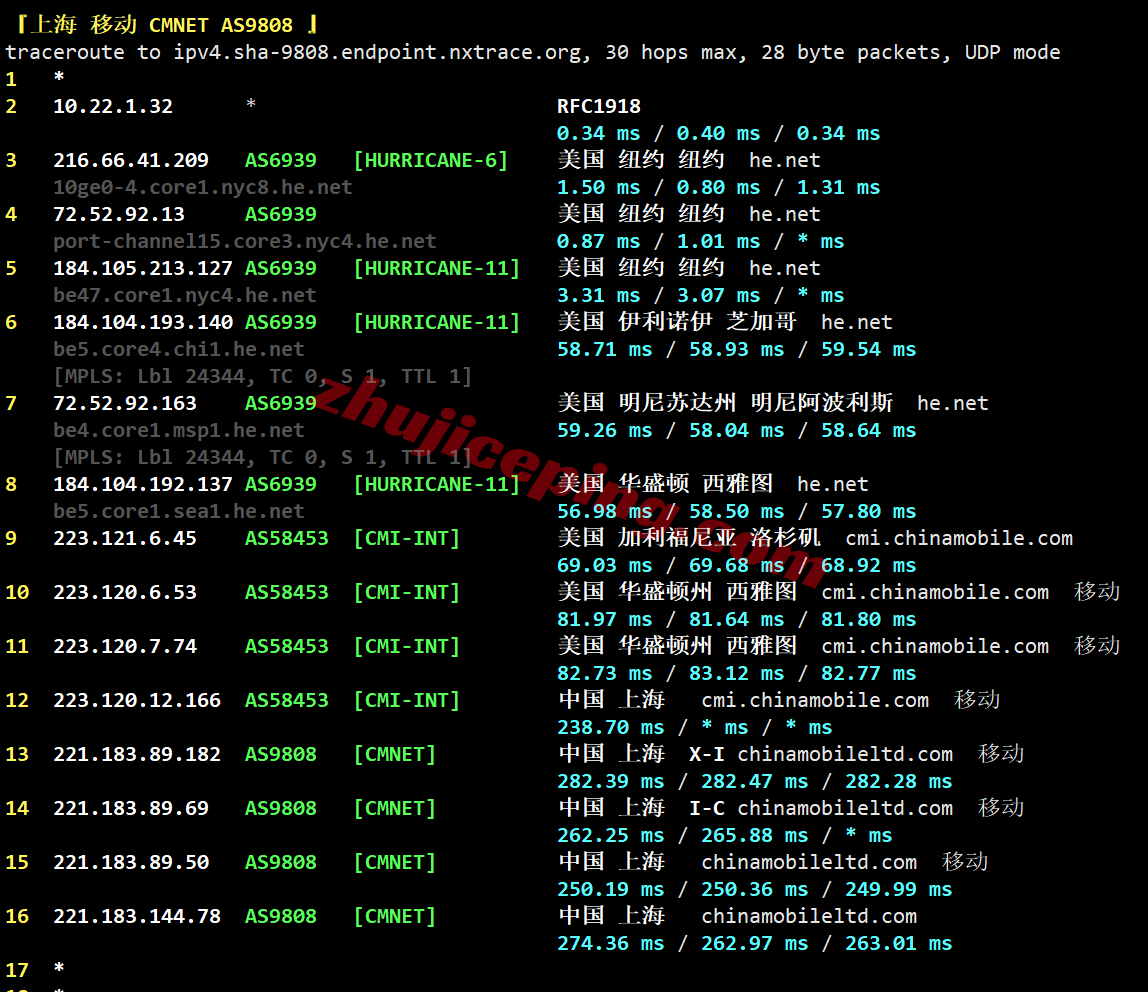
Task: Click IP address 221.183.89.69
Action: [x=131, y=808]
